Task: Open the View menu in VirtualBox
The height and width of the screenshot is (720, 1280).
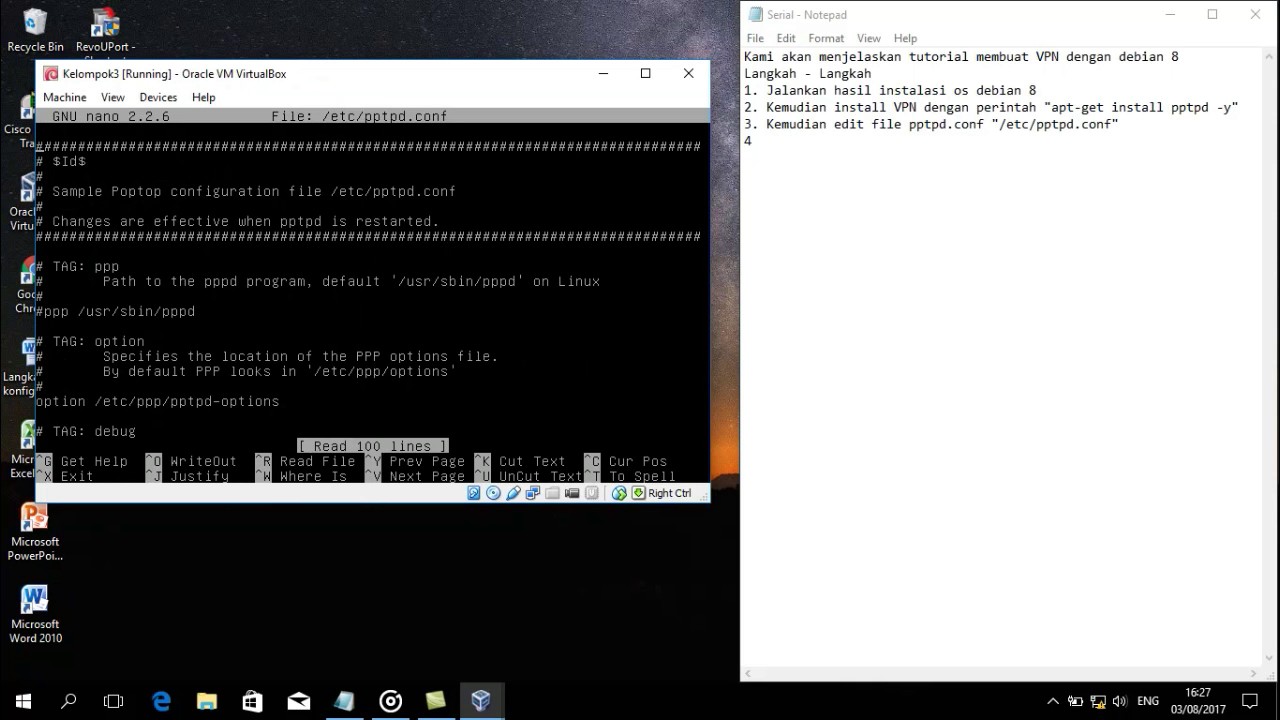Action: [113, 97]
